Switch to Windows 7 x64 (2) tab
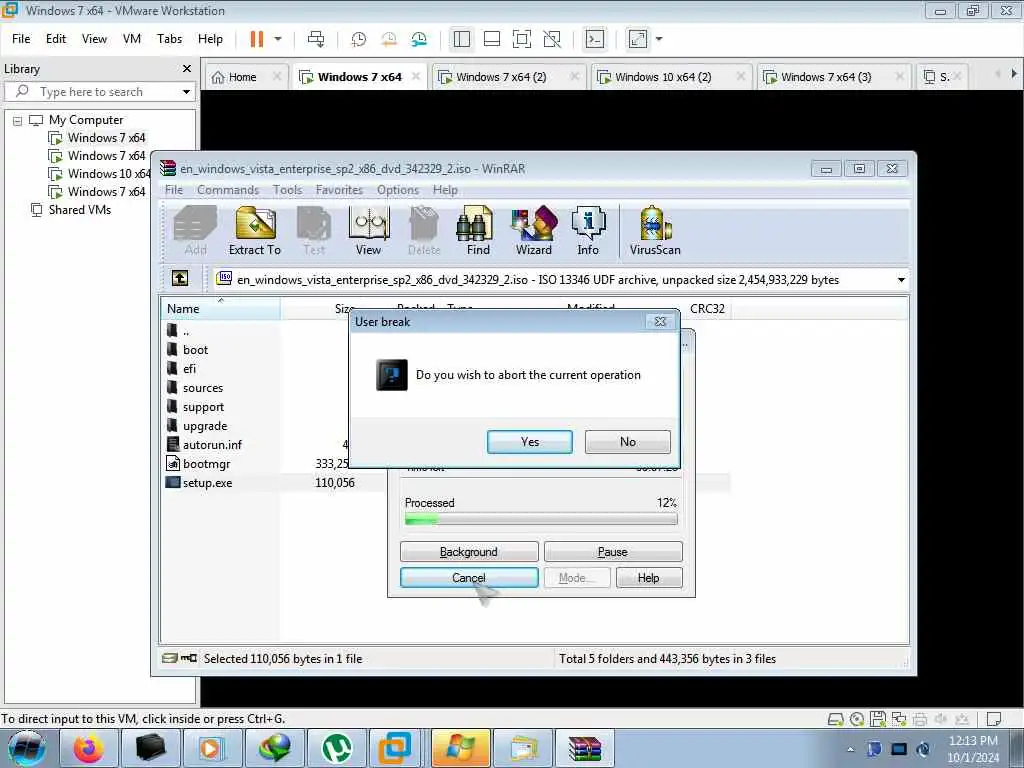The width and height of the screenshot is (1024, 768). (x=501, y=77)
